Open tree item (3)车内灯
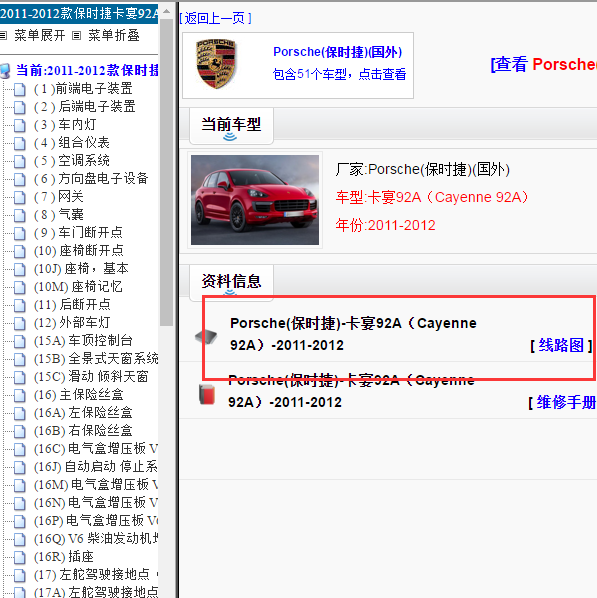The width and height of the screenshot is (597, 598). [x=65, y=125]
